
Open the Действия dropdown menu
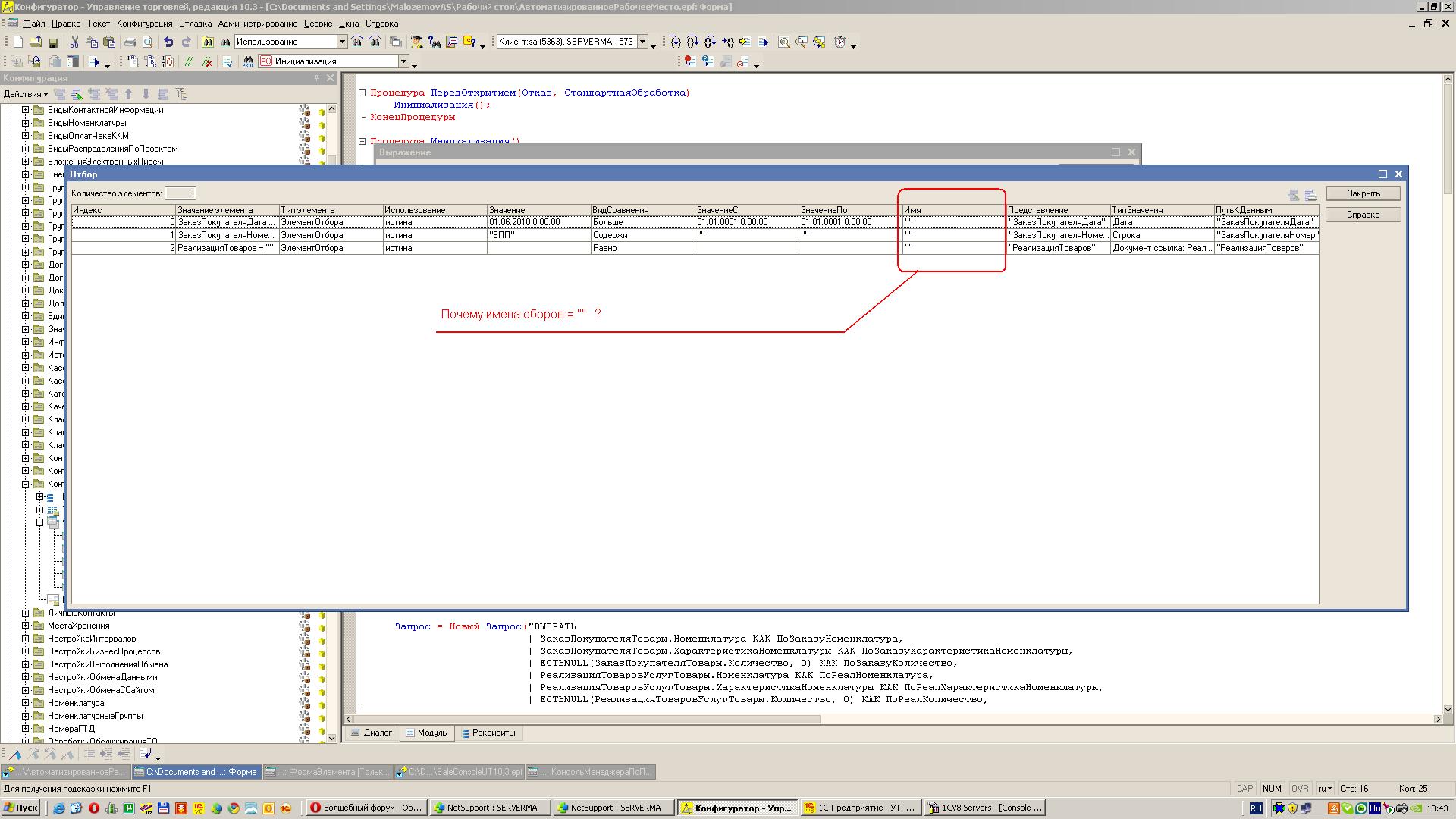pos(26,94)
